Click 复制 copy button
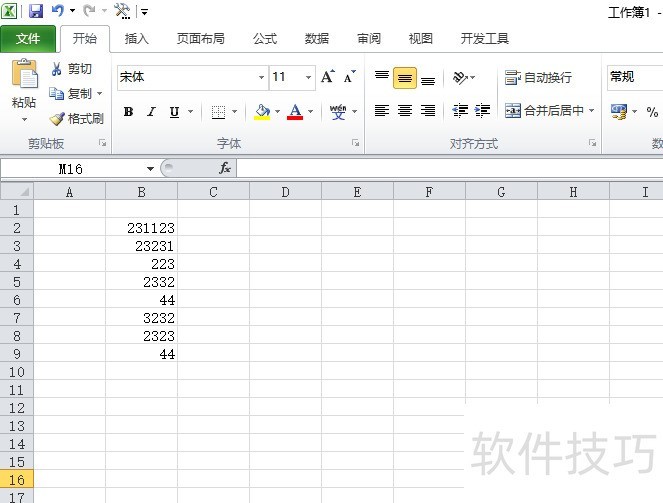 (x=70, y=93)
